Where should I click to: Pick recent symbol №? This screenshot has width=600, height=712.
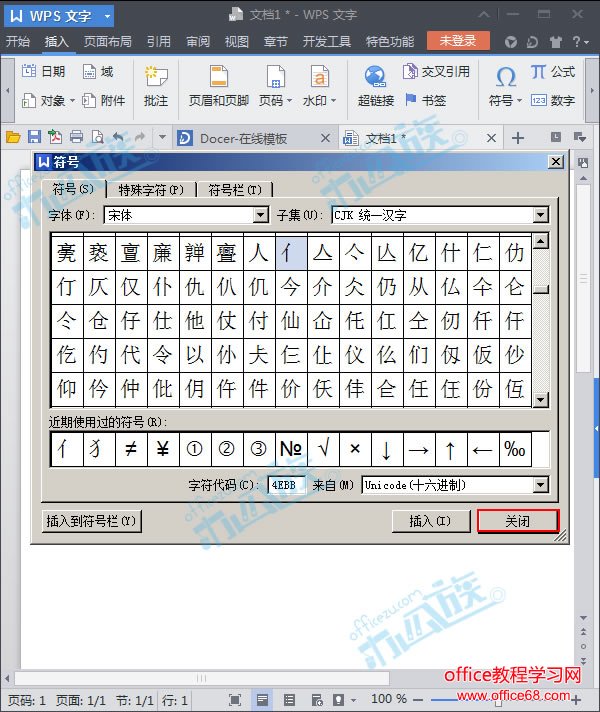(291, 449)
